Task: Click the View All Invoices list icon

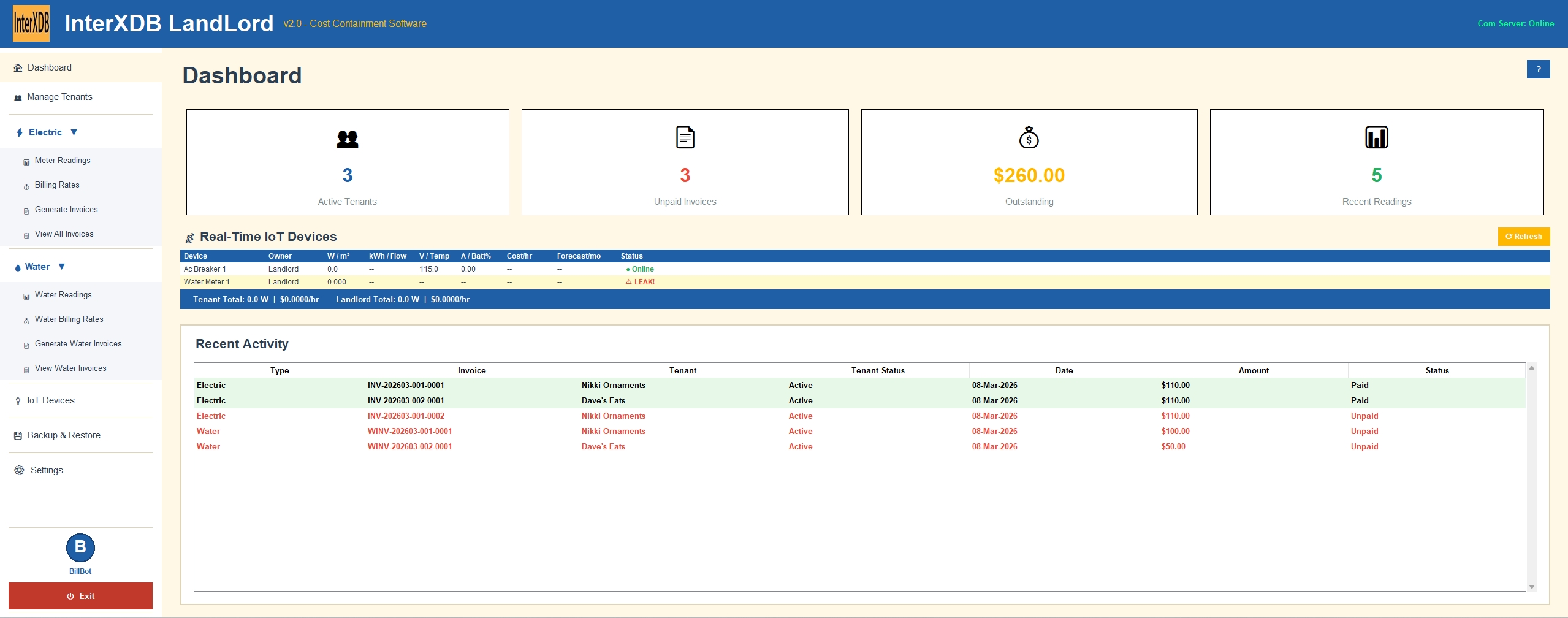Action: click(x=26, y=235)
